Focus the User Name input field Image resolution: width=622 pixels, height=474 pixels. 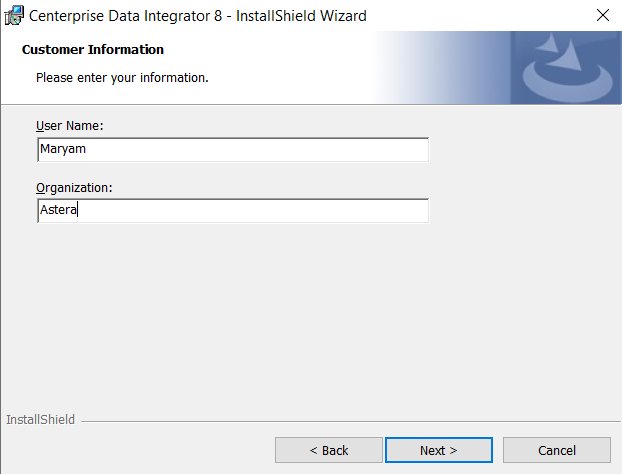[x=231, y=150]
